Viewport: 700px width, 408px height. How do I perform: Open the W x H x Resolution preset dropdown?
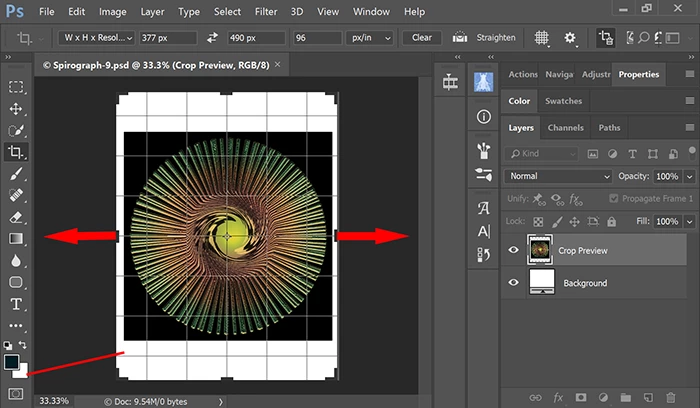coord(96,38)
